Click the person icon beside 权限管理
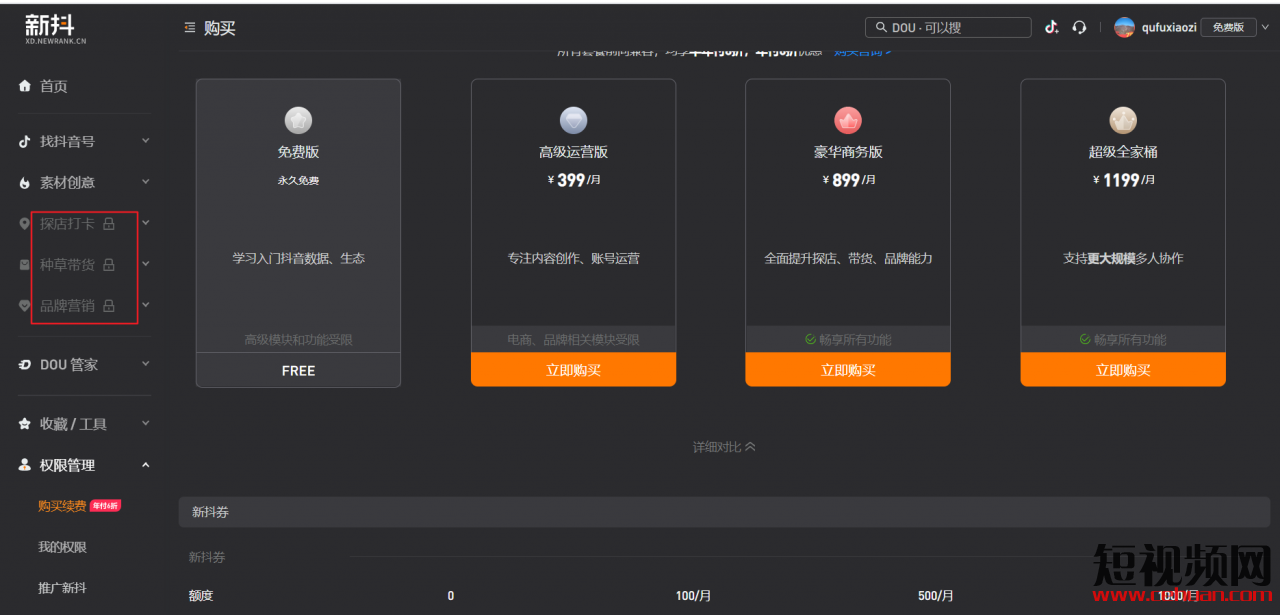Viewport: 1280px width, 615px height. click(25, 465)
